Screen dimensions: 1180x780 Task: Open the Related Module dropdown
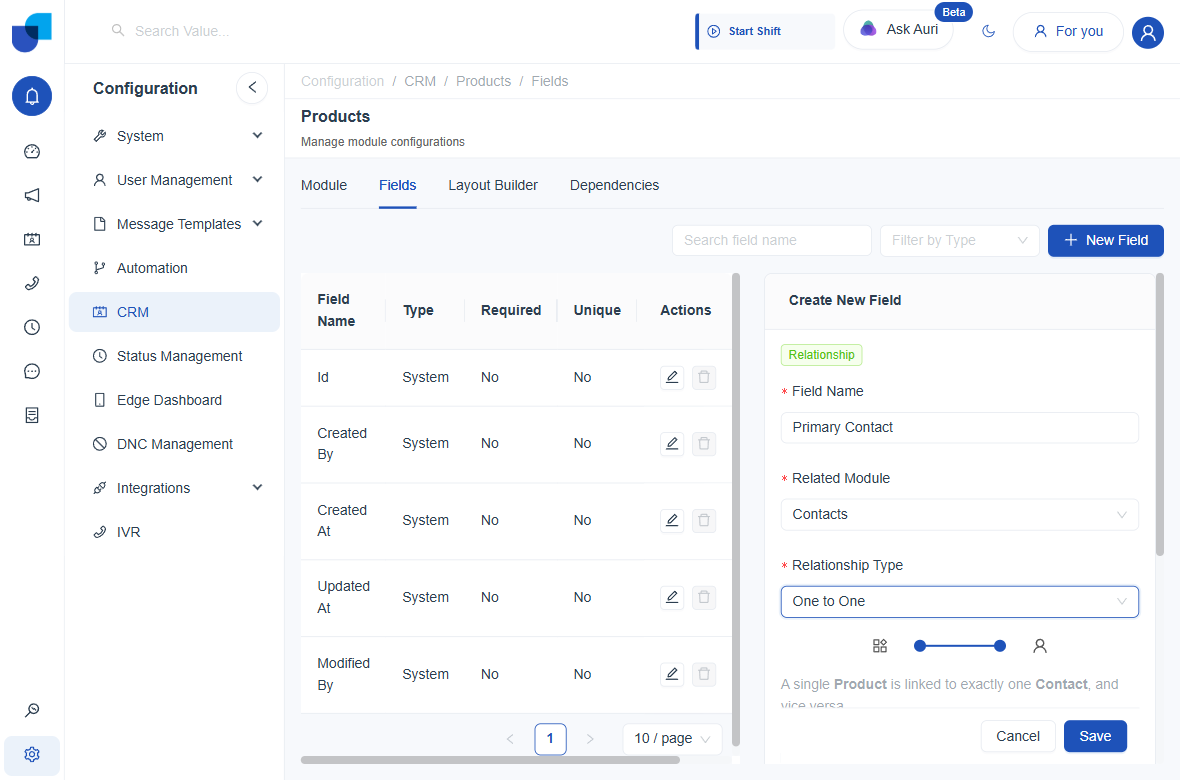point(960,515)
